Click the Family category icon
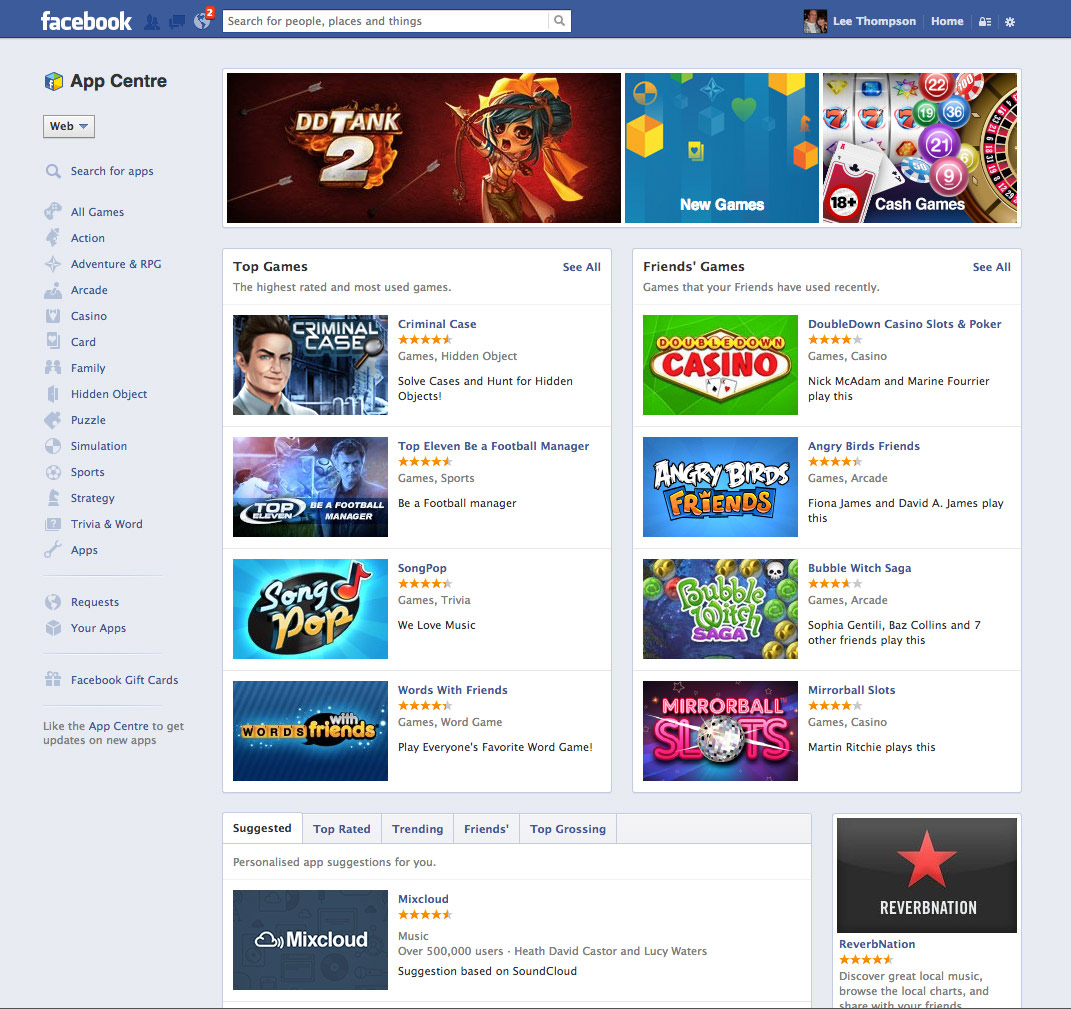This screenshot has width=1071, height=1009. coord(53,368)
